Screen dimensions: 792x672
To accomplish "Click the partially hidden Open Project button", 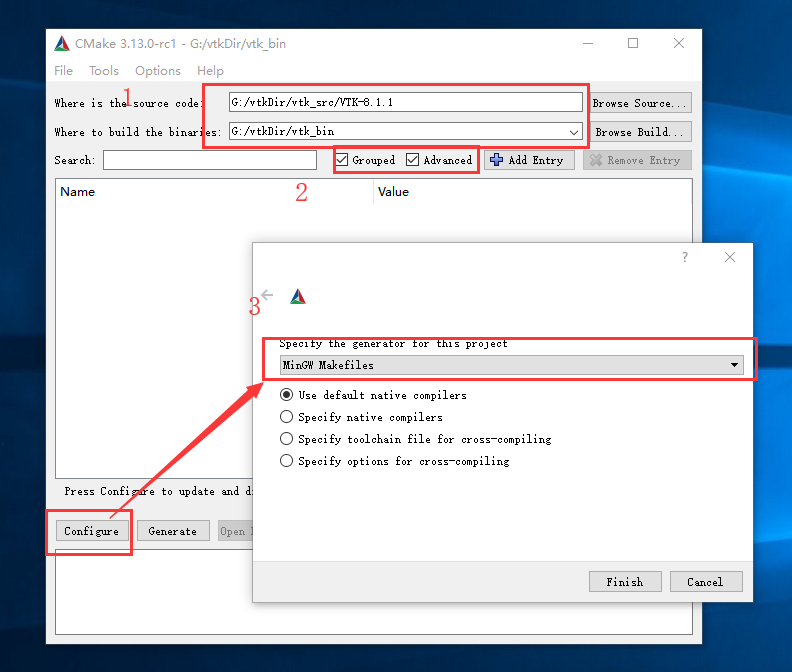I will tap(235, 531).
